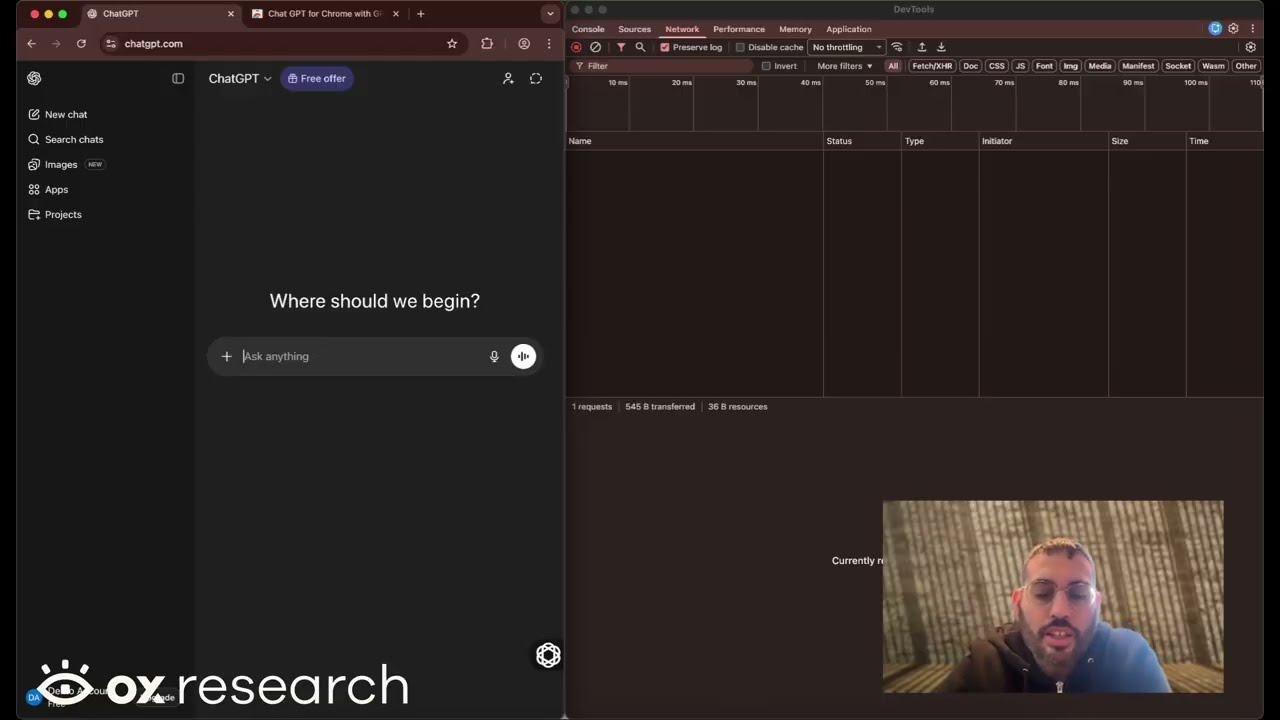The width and height of the screenshot is (1280, 720).
Task: Collapse the ChatGPT sidebar with the panel icon
Action: (x=178, y=78)
